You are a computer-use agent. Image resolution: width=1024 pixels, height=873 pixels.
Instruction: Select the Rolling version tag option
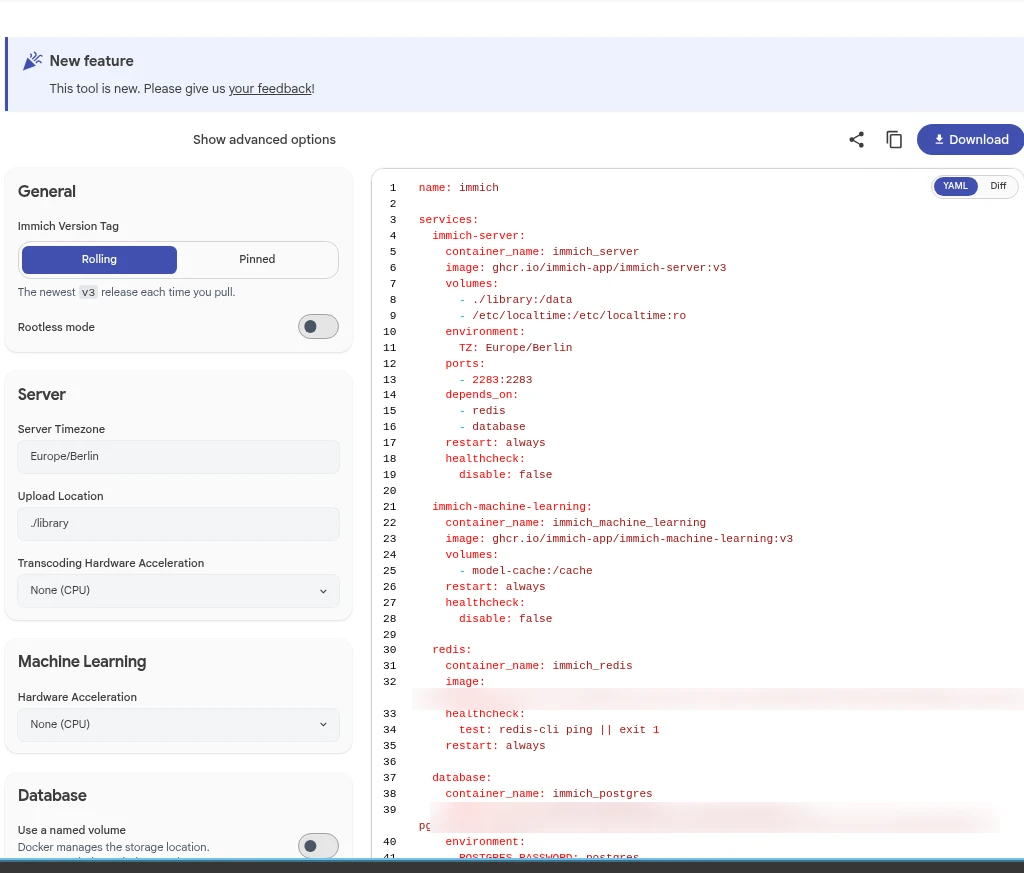pyautogui.click(x=99, y=259)
